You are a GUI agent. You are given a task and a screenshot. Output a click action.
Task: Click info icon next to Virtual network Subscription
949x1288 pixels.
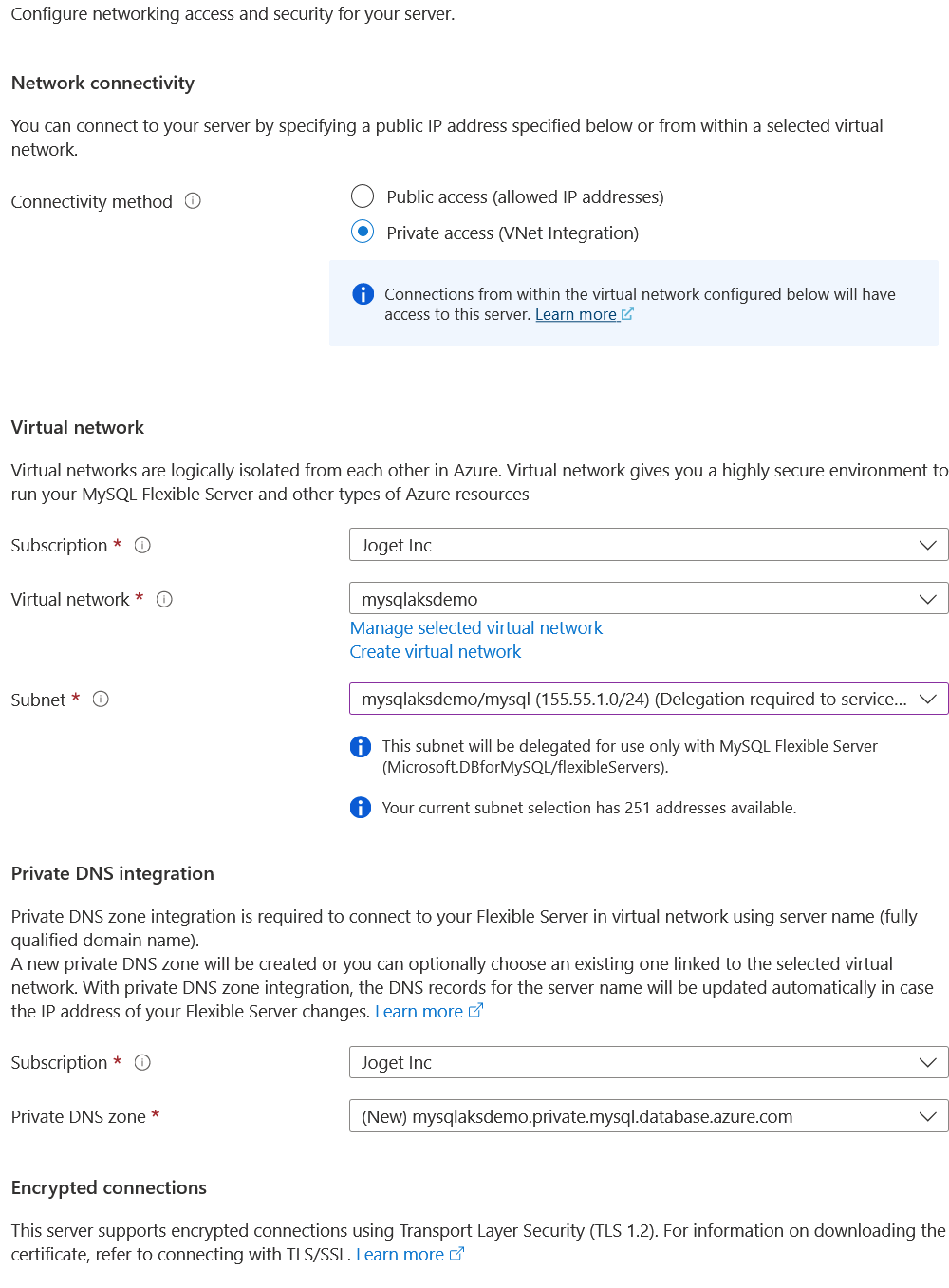142,545
